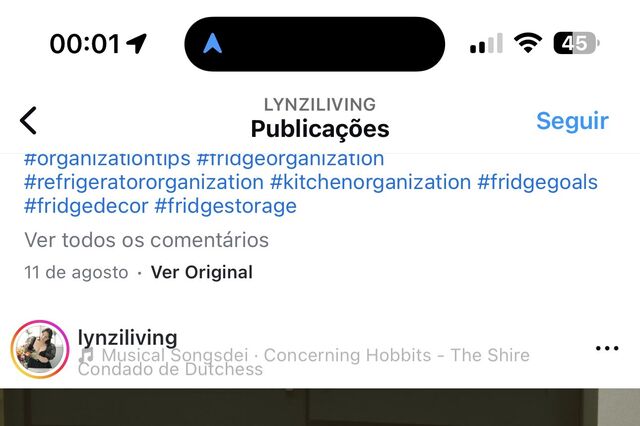This screenshot has height=426, width=640.
Task: Tap Ver Original translation link
Action: [202, 272]
